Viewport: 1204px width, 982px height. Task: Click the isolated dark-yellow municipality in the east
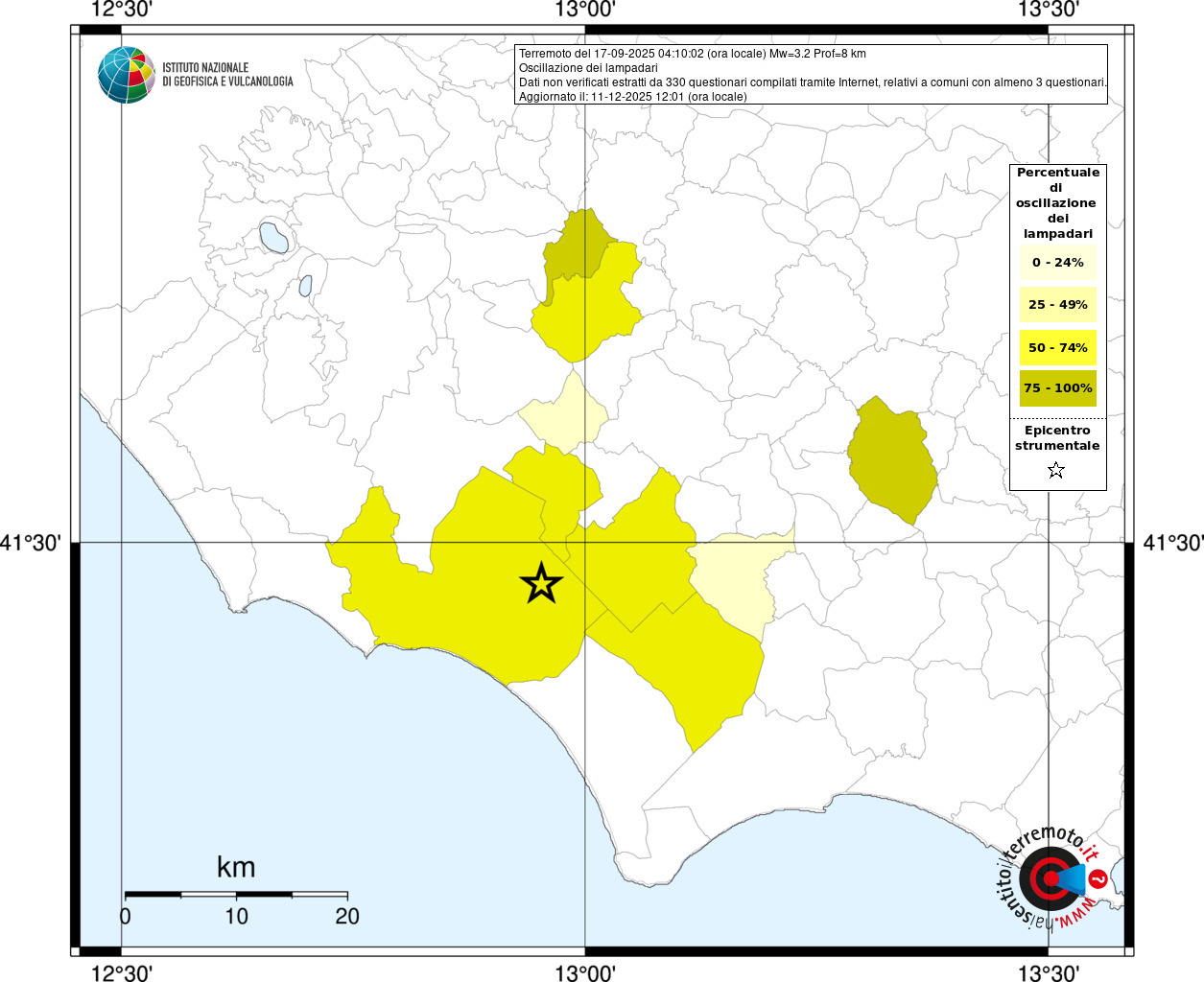[x=892, y=460]
